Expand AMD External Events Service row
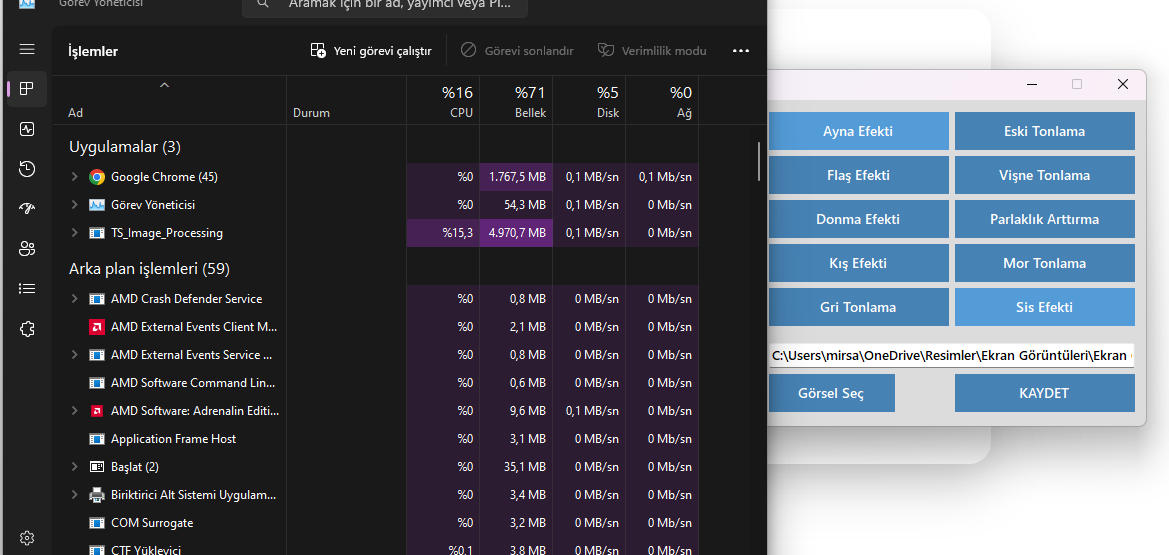Screen dimensions: 1169x555 [x=74, y=355]
